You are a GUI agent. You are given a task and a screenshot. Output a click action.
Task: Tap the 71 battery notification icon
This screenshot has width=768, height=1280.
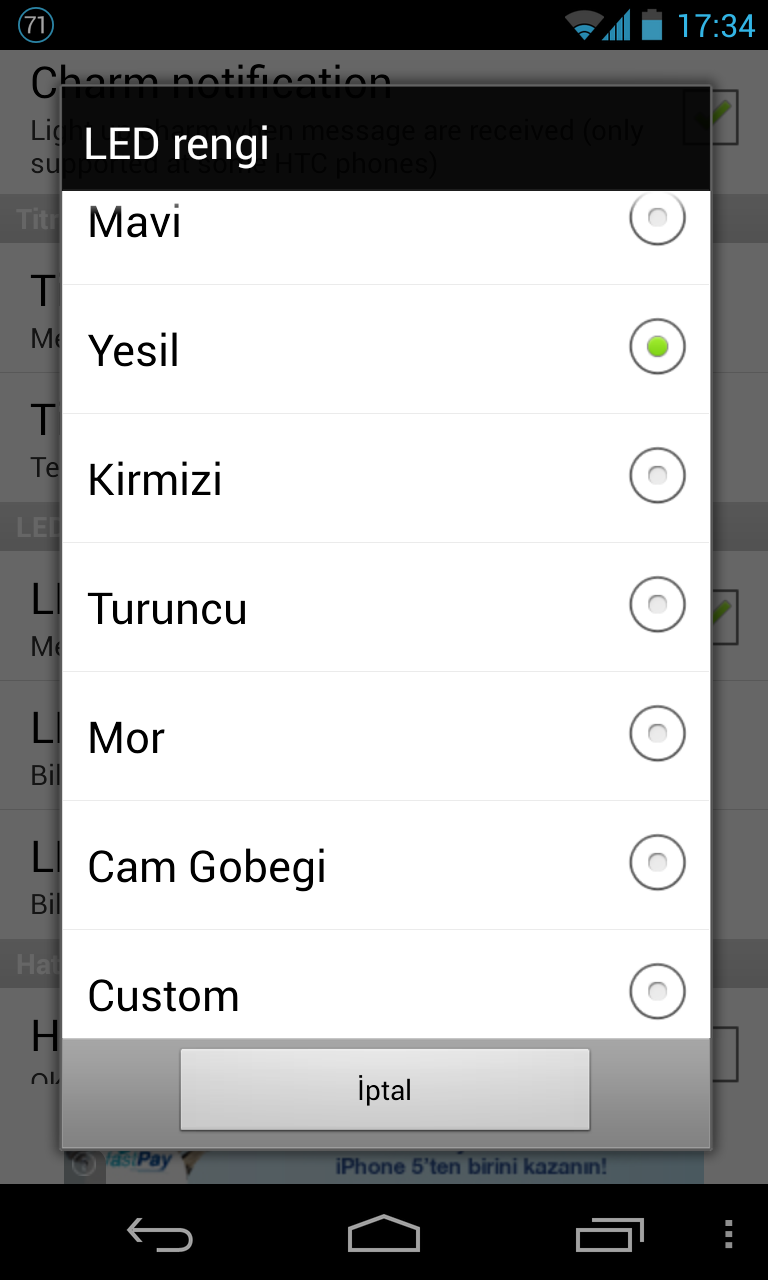(x=36, y=25)
